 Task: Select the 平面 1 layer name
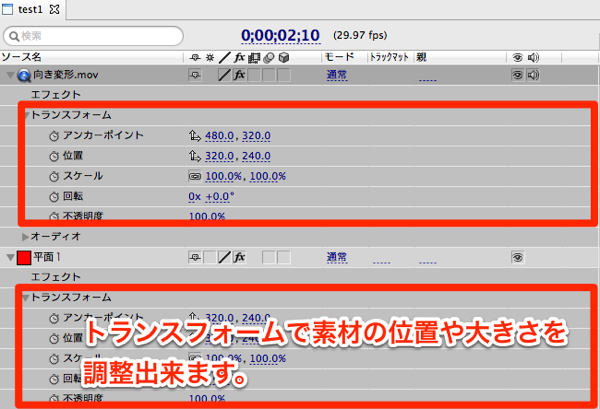pos(47,257)
